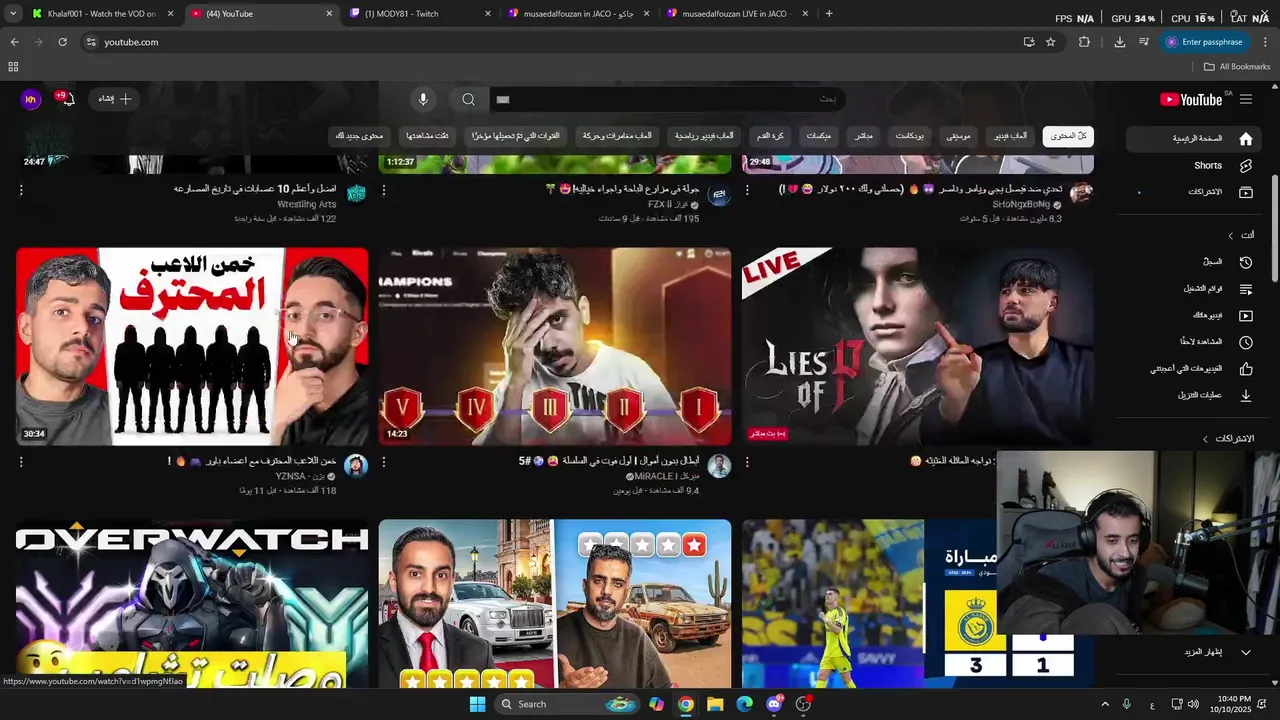The width and height of the screenshot is (1280, 720).
Task: Open the Overwatch video thumbnail
Action: pyautogui.click(x=192, y=604)
